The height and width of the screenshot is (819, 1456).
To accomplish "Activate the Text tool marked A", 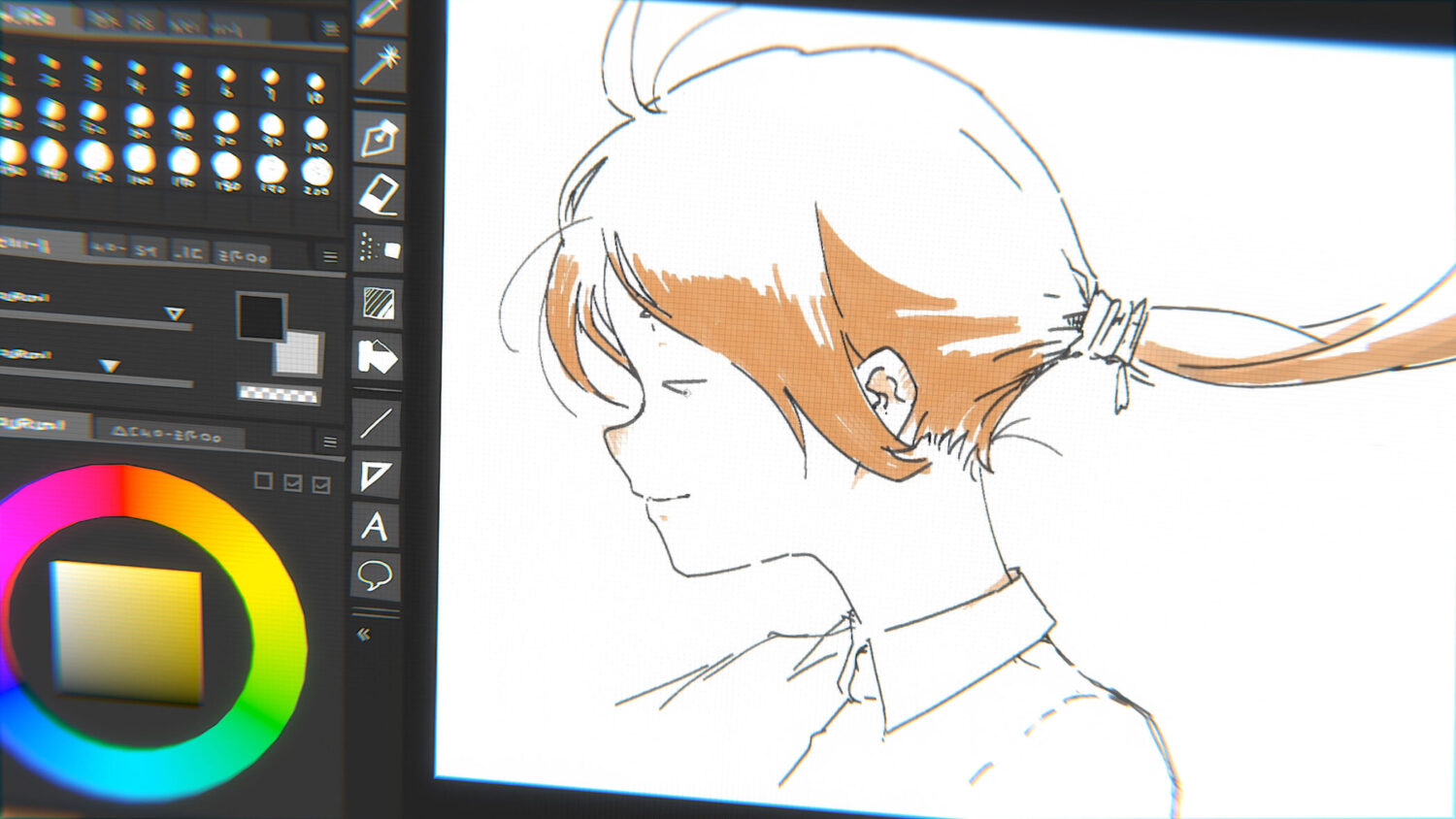I will pyautogui.click(x=375, y=526).
